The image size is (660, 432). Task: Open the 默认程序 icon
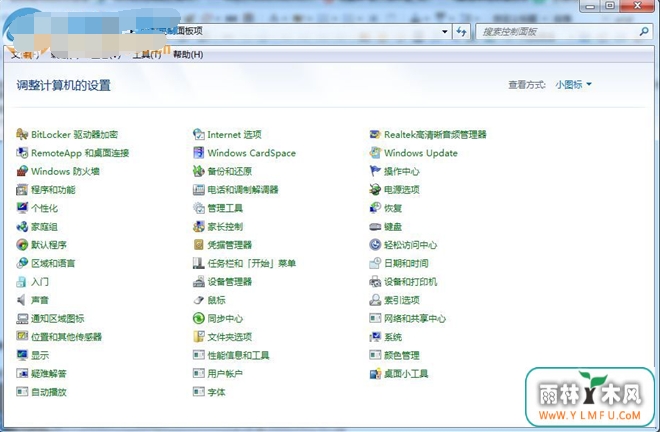coord(22,245)
